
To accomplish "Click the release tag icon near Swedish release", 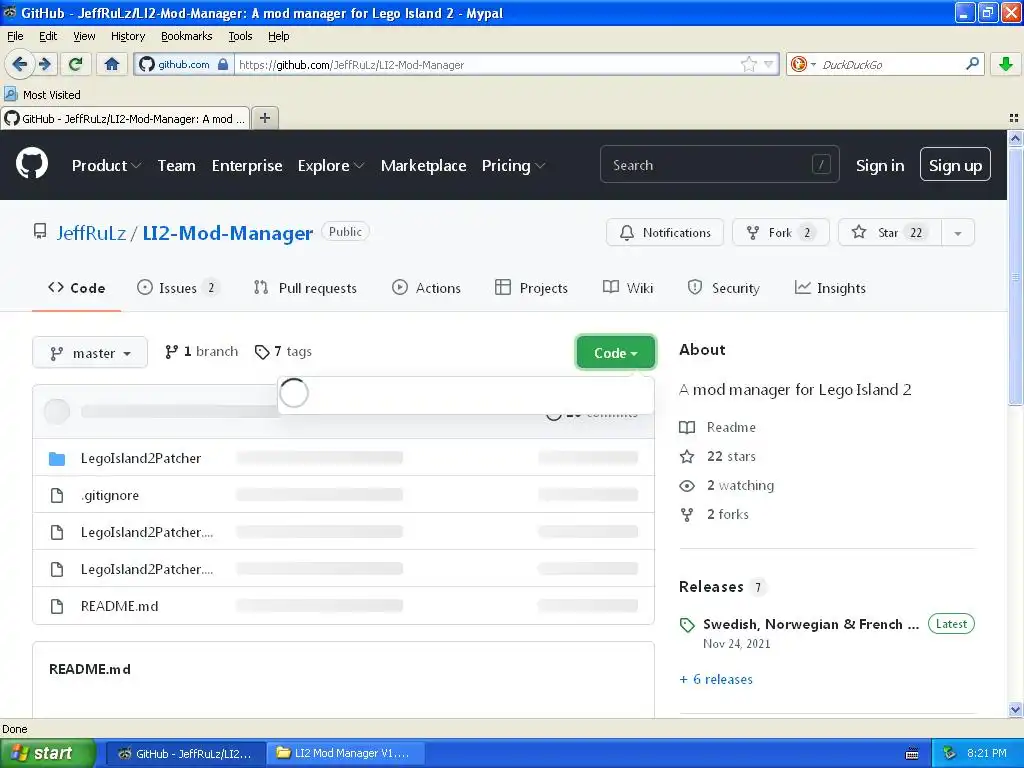I will coord(687,625).
